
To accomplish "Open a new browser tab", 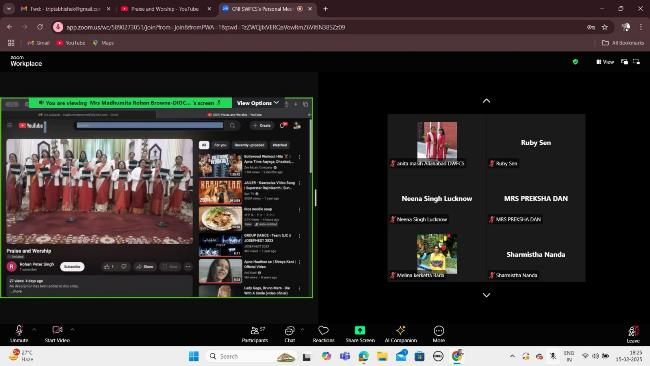I will tap(325, 9).
